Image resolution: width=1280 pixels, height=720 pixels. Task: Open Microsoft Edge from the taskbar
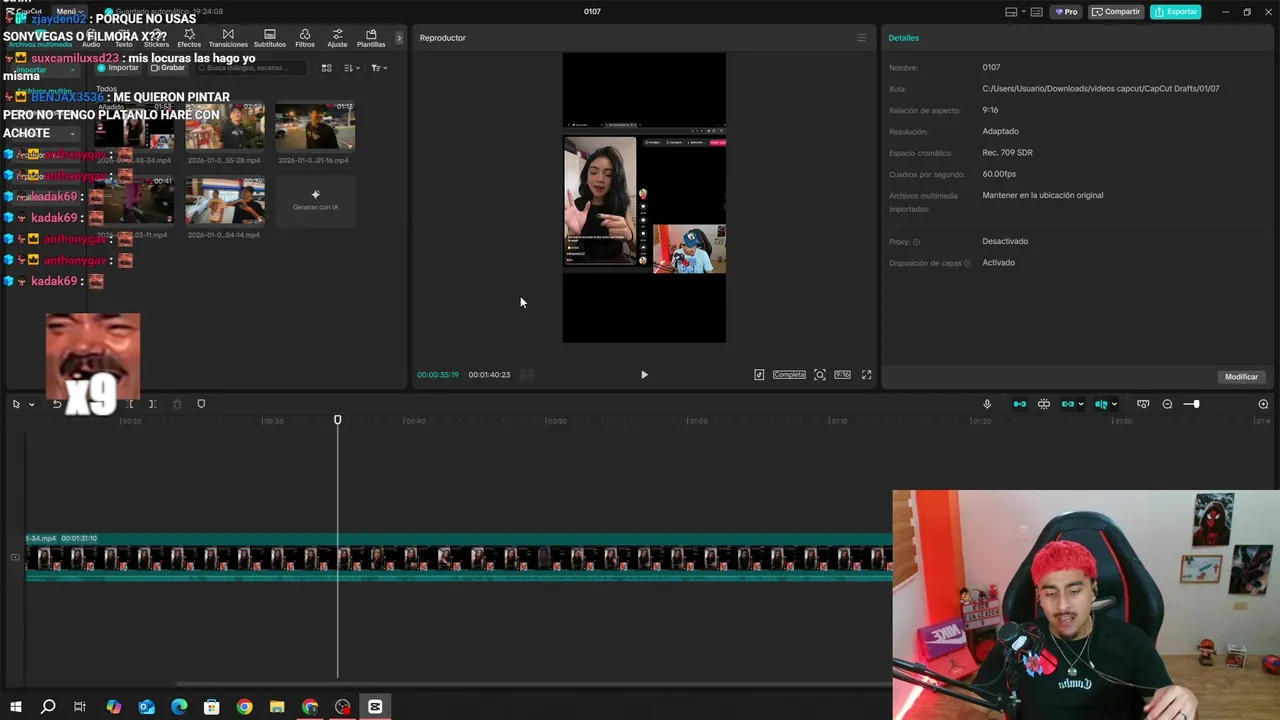click(179, 707)
